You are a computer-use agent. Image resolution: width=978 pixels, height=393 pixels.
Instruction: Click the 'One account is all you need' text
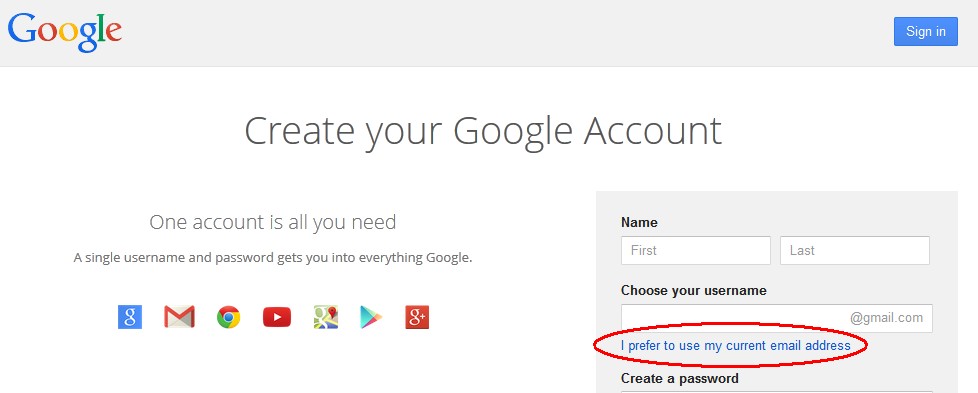click(273, 222)
